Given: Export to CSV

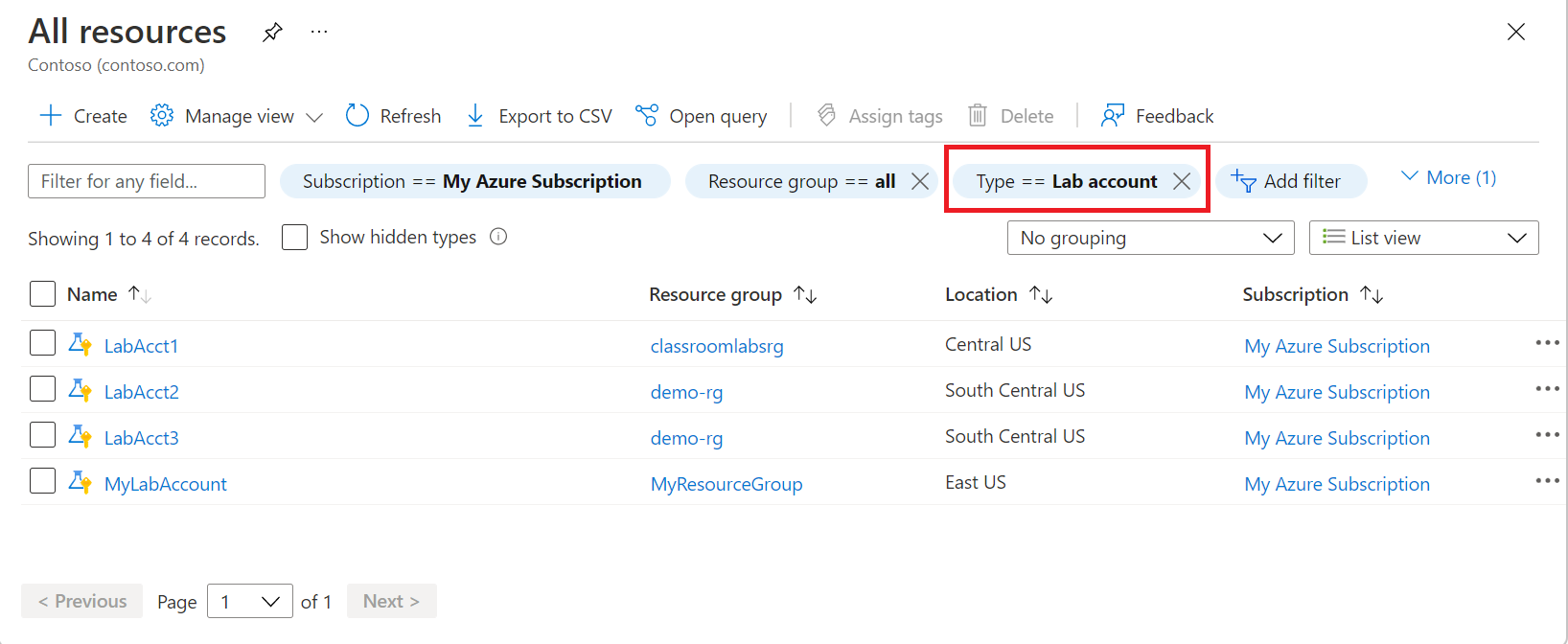Looking at the screenshot, I should [x=539, y=116].
